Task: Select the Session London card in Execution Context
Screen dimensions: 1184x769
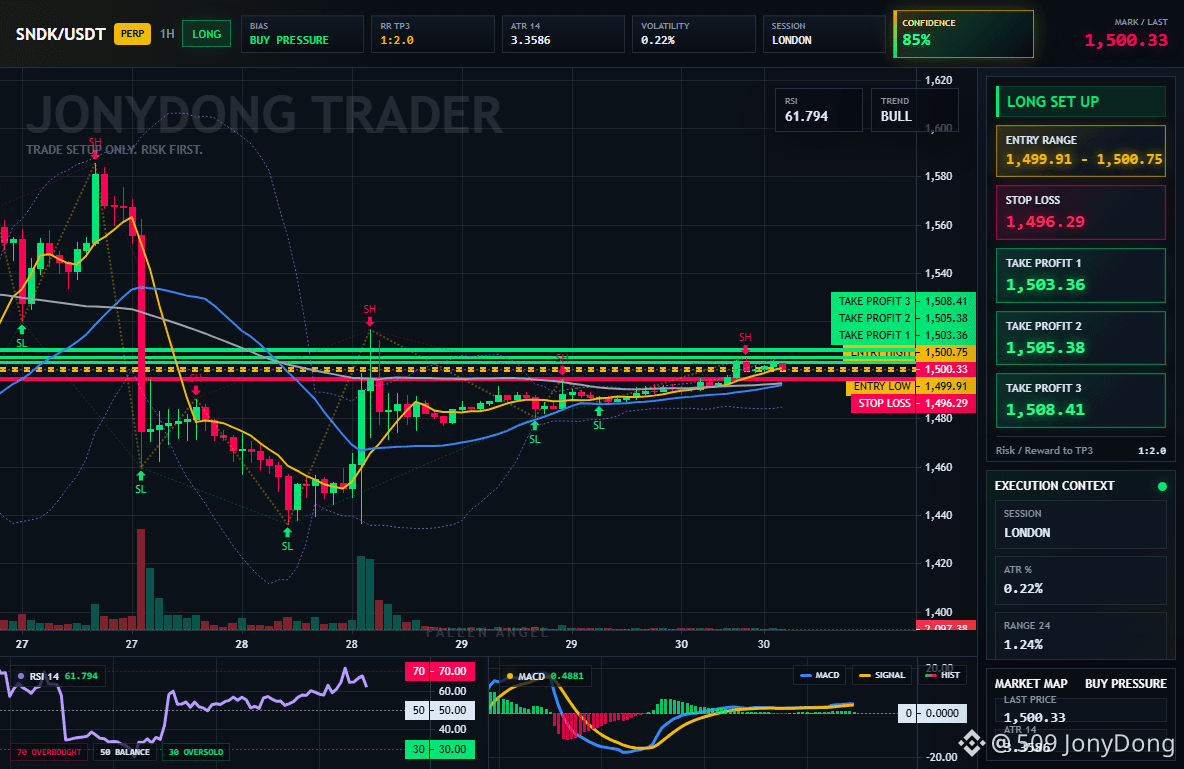Action: [1081, 523]
